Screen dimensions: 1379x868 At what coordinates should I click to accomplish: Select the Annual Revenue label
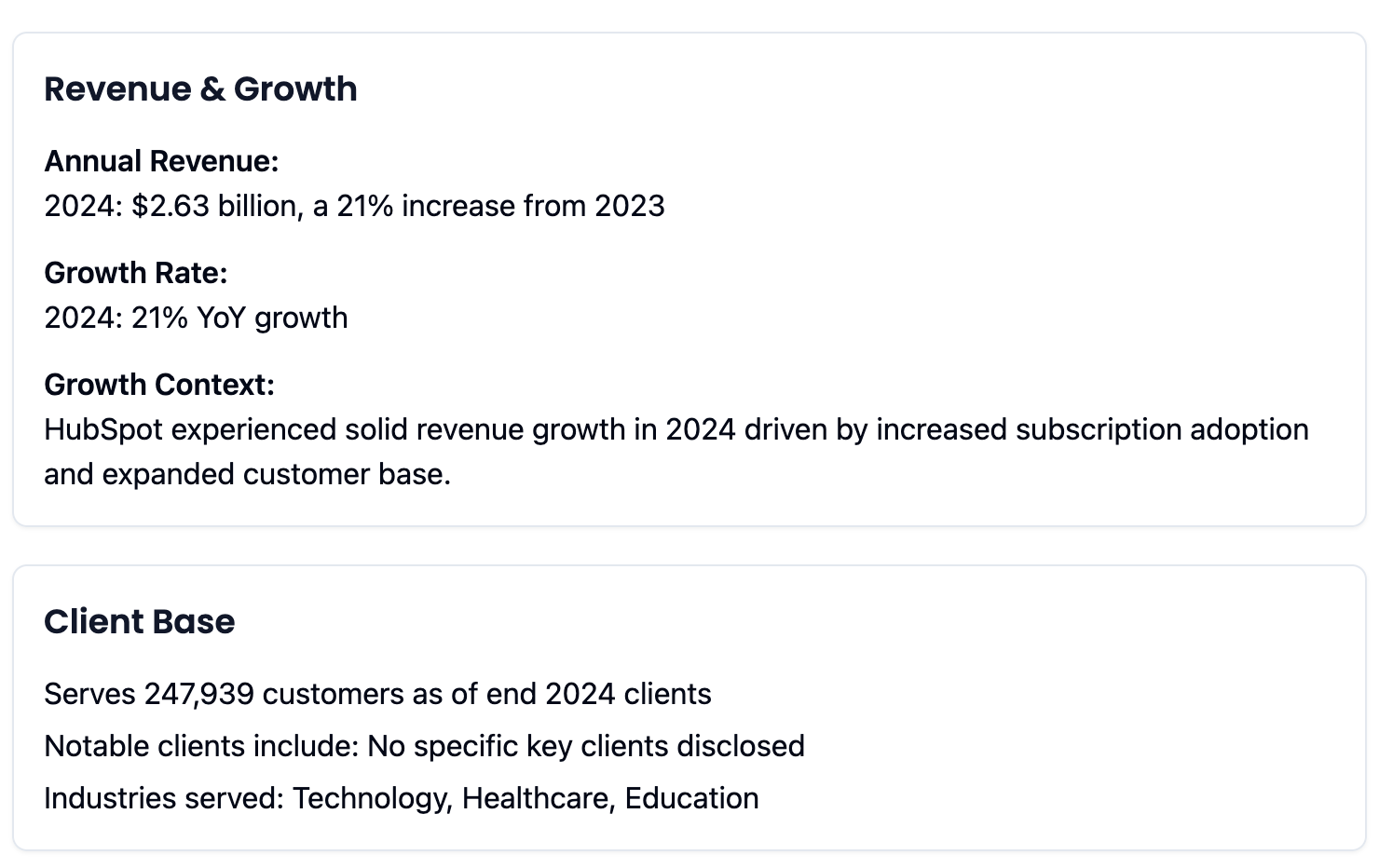[x=161, y=161]
